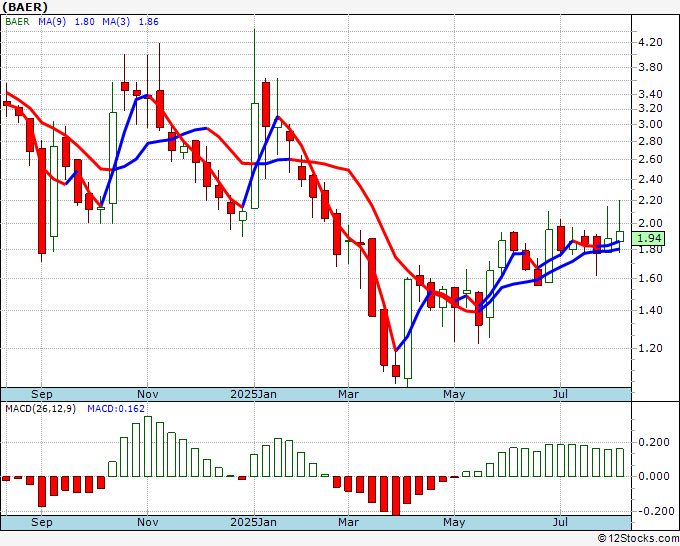Click the 3.20 price axis label
This screenshot has height=546, width=680.
click(650, 108)
